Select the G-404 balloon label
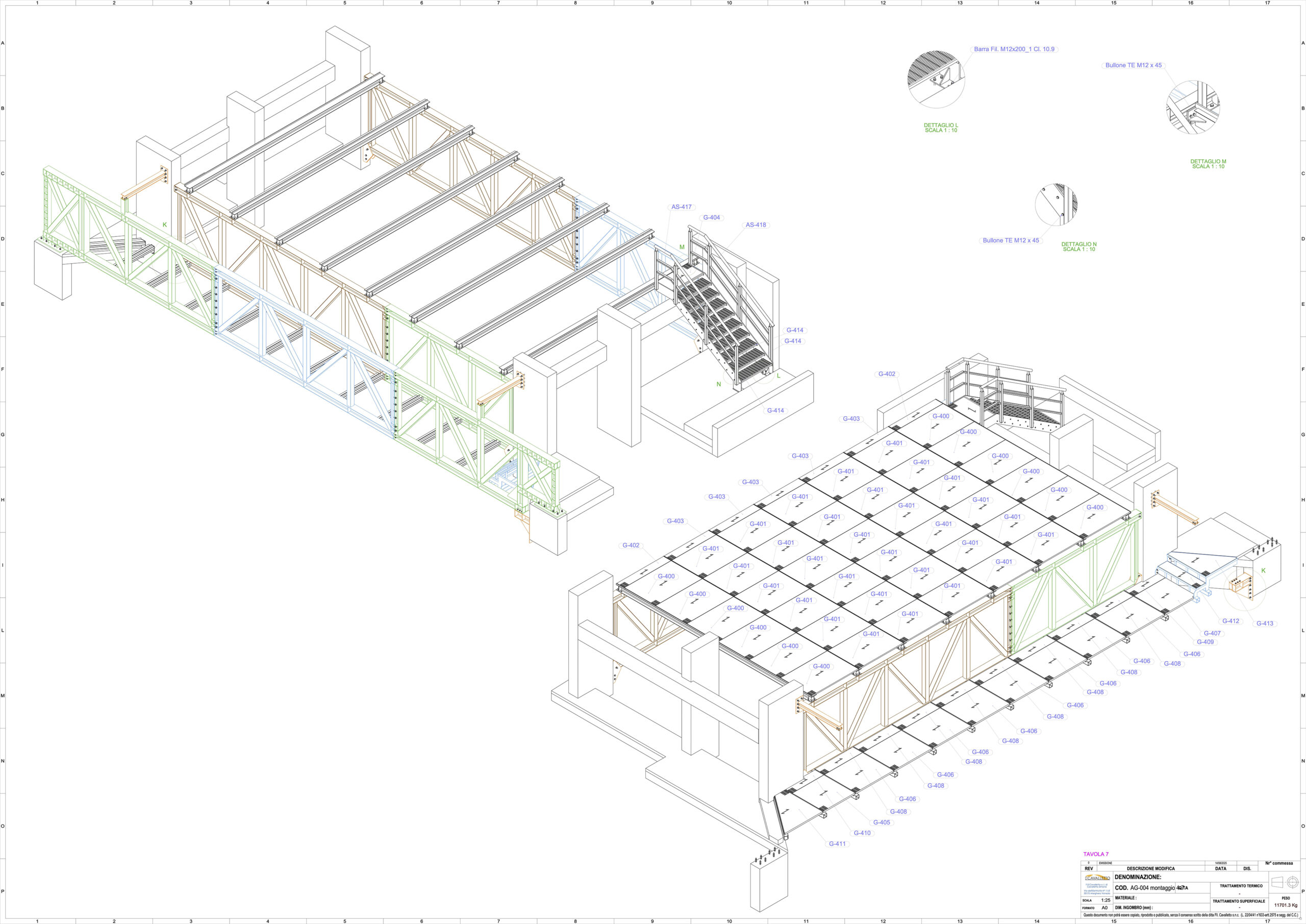Viewport: 1306px width, 924px height. tap(711, 217)
